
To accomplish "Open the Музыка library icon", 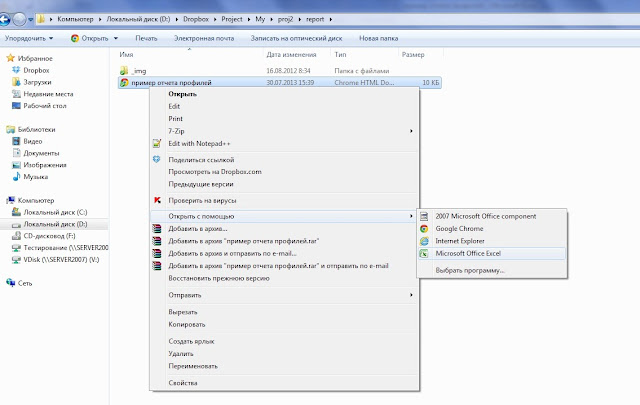I will point(16,177).
